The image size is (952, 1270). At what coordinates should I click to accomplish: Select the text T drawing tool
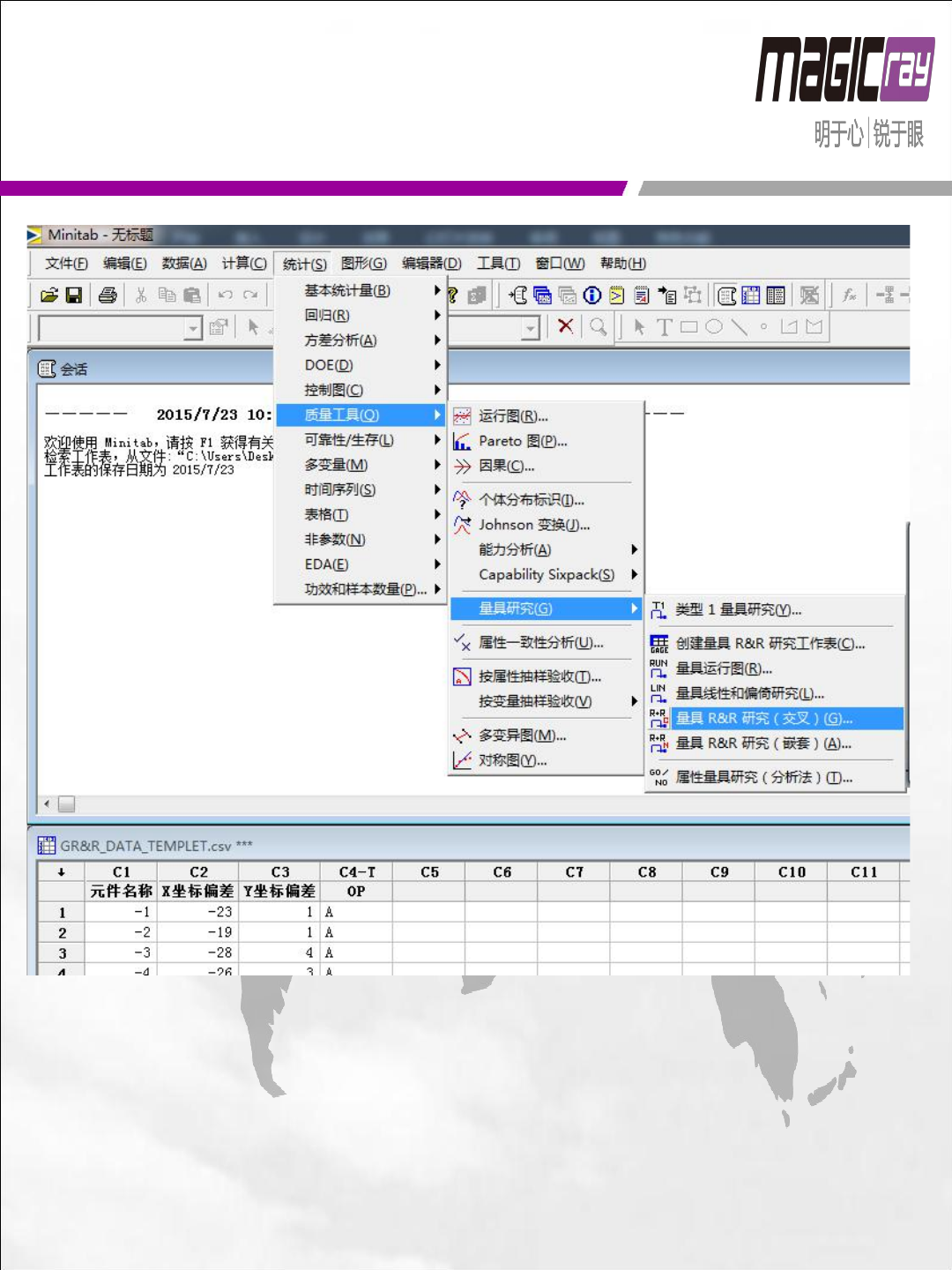pyautogui.click(x=665, y=327)
